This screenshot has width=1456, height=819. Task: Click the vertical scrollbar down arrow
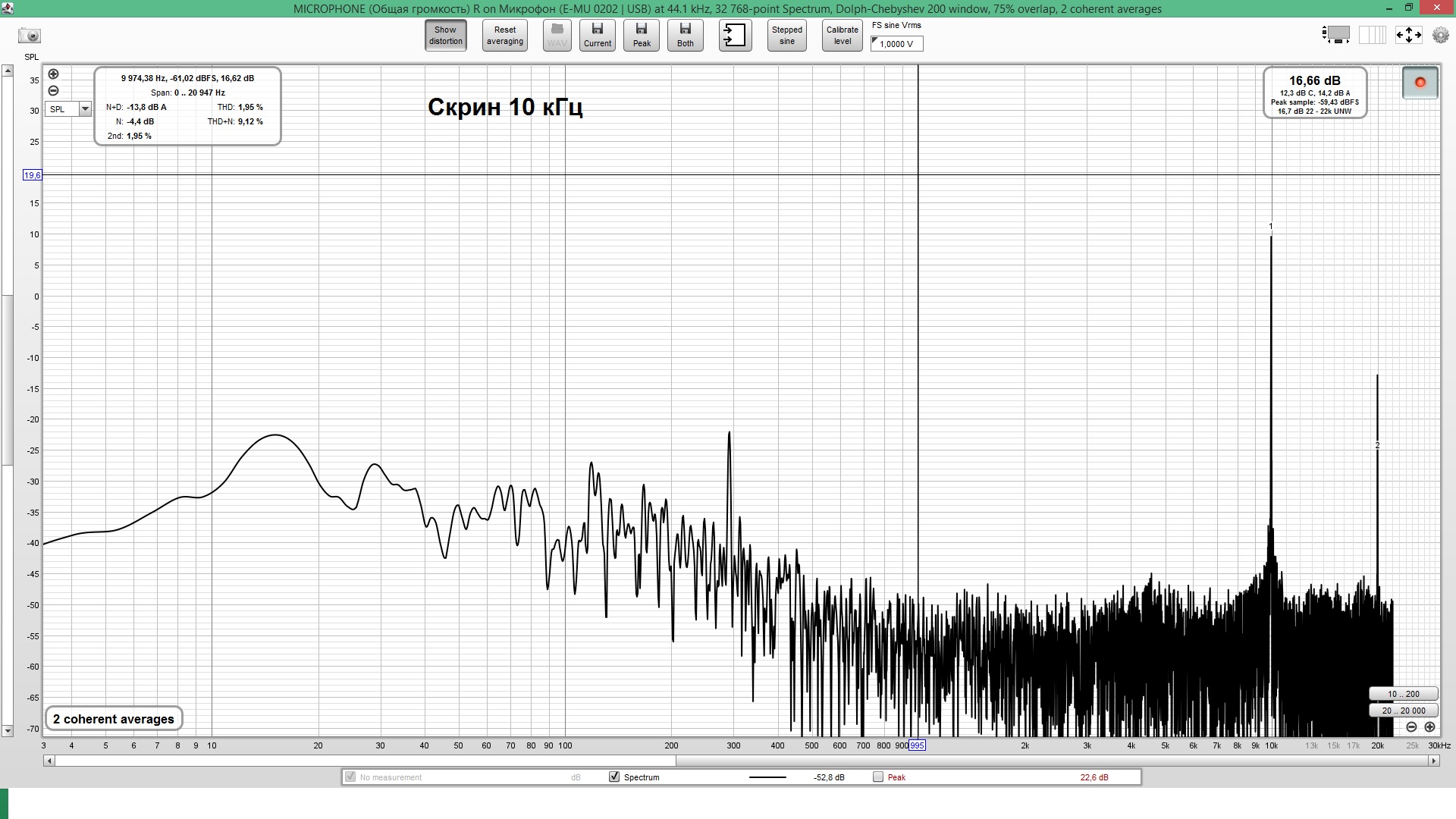[x=8, y=731]
